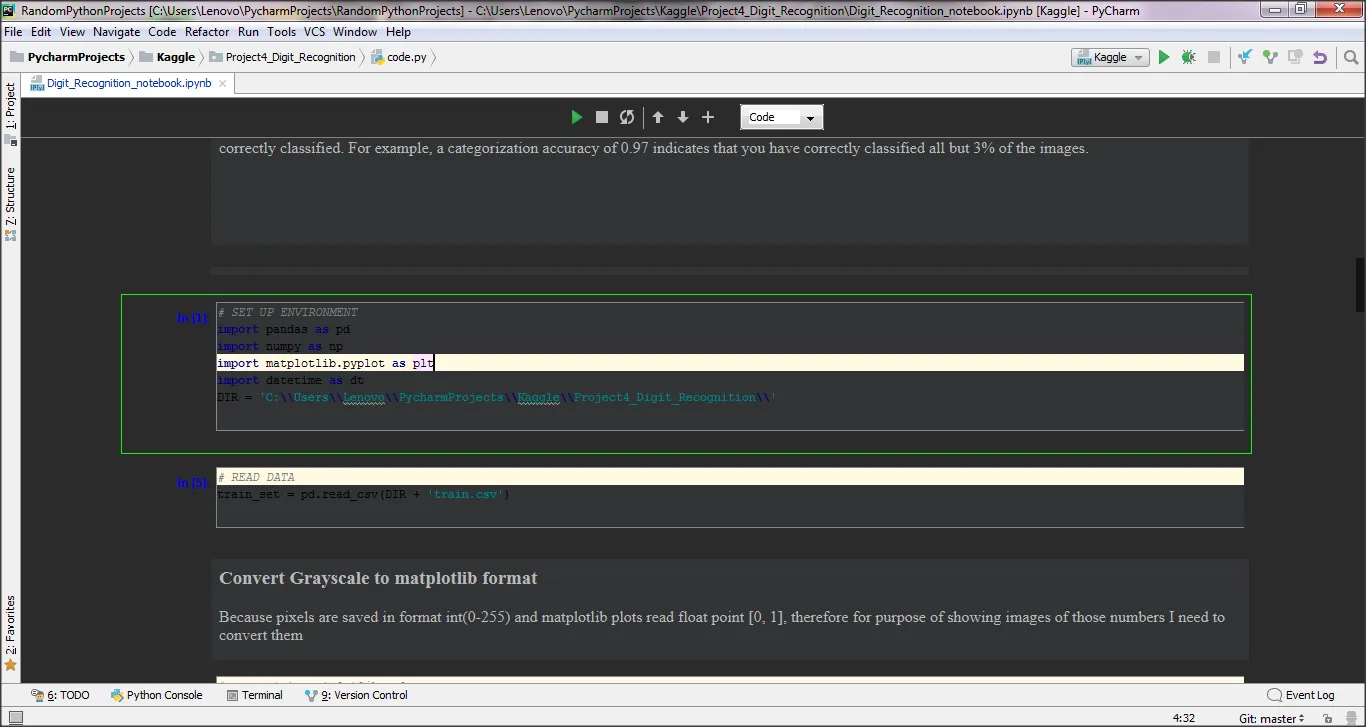The image size is (1366, 727).
Task: Open the Terminal tool window
Action: coord(254,695)
